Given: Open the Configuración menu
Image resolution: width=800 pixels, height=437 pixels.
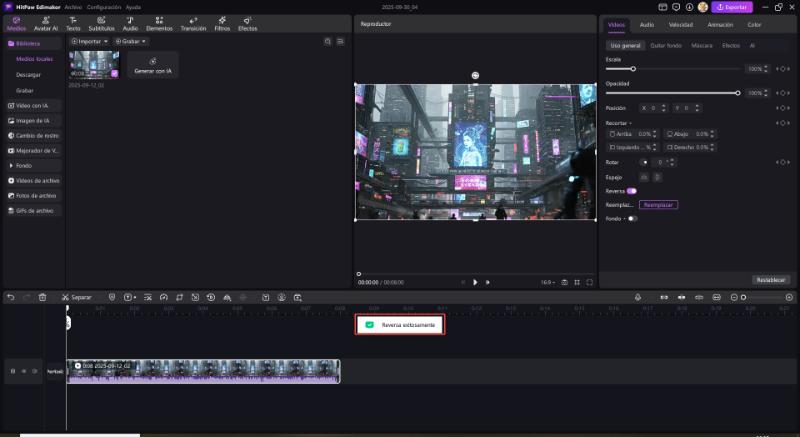Looking at the screenshot, I should [103, 6].
